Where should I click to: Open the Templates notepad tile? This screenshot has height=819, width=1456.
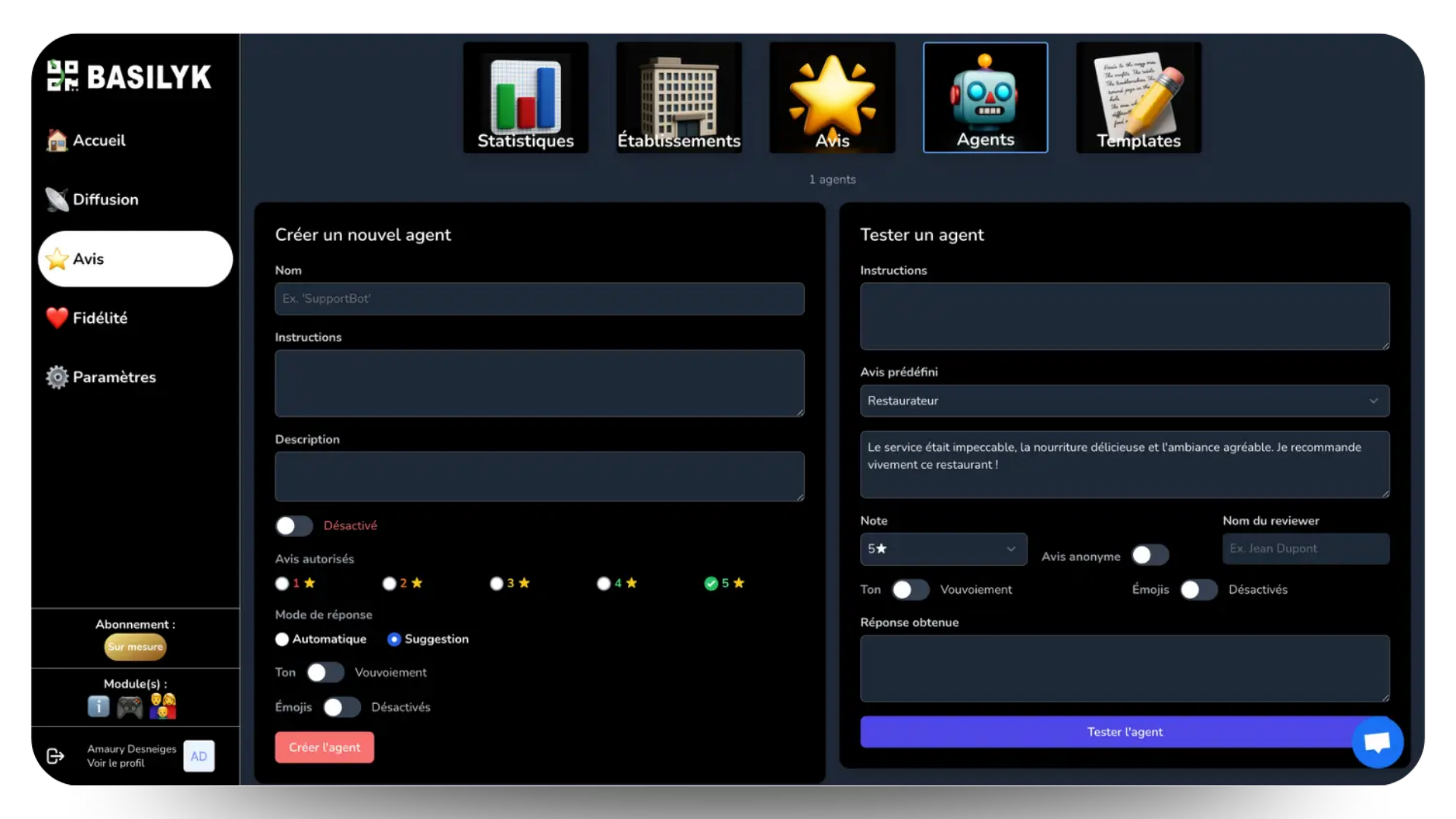click(1138, 98)
